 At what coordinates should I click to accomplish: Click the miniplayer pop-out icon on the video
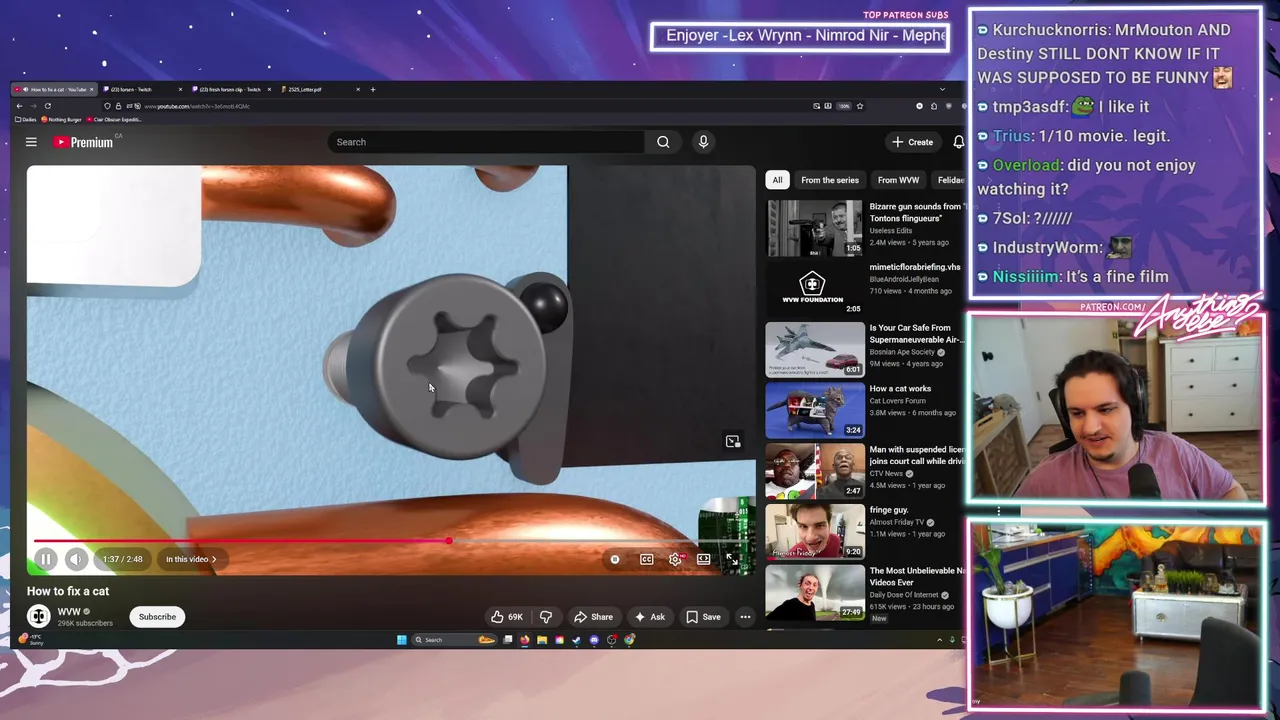point(733,441)
